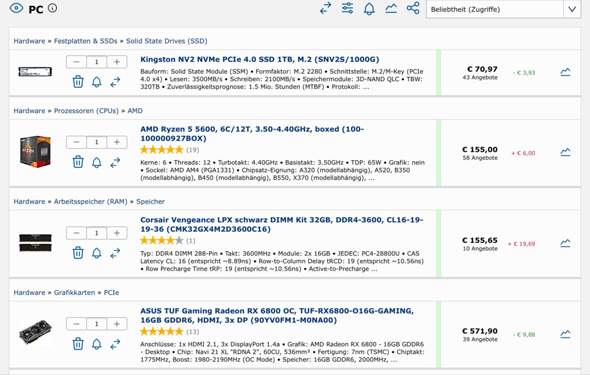Click the Speicher breadcrumb link
The image size is (590, 375).
coord(151,202)
